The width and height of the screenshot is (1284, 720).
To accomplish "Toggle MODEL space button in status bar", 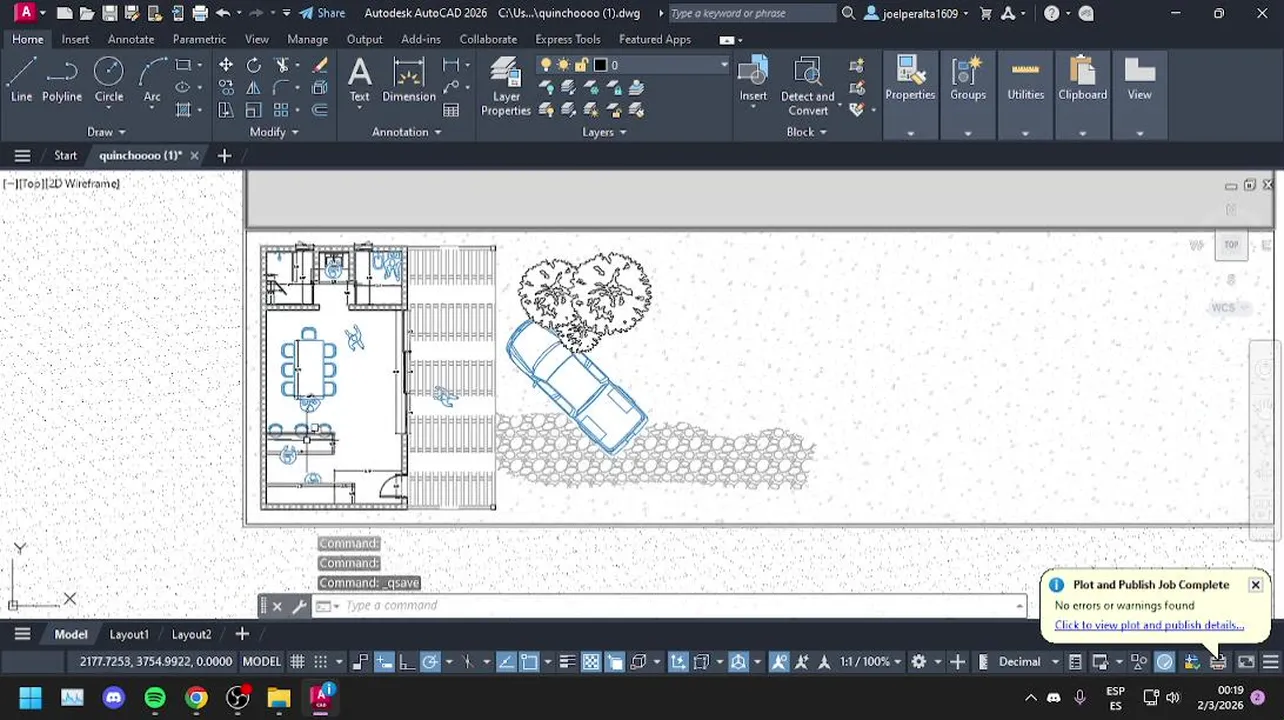I will click(x=262, y=662).
